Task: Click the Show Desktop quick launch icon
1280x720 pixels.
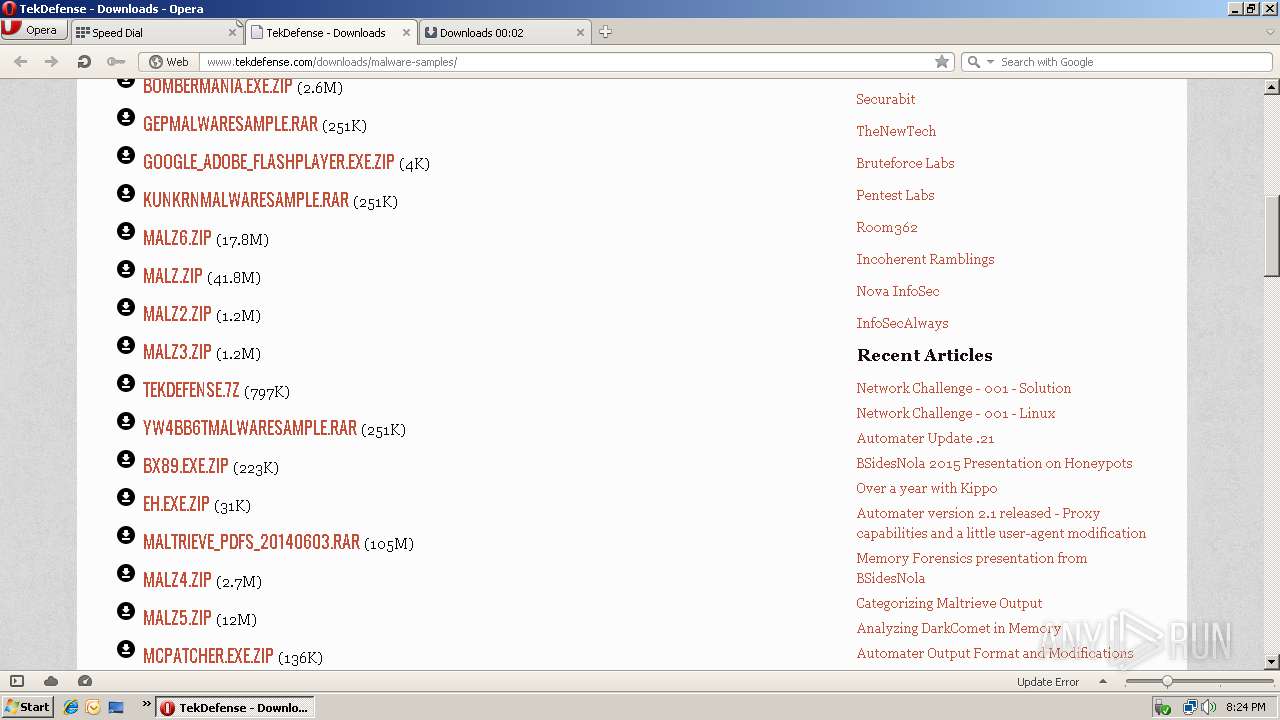Action: pyautogui.click(x=116, y=707)
